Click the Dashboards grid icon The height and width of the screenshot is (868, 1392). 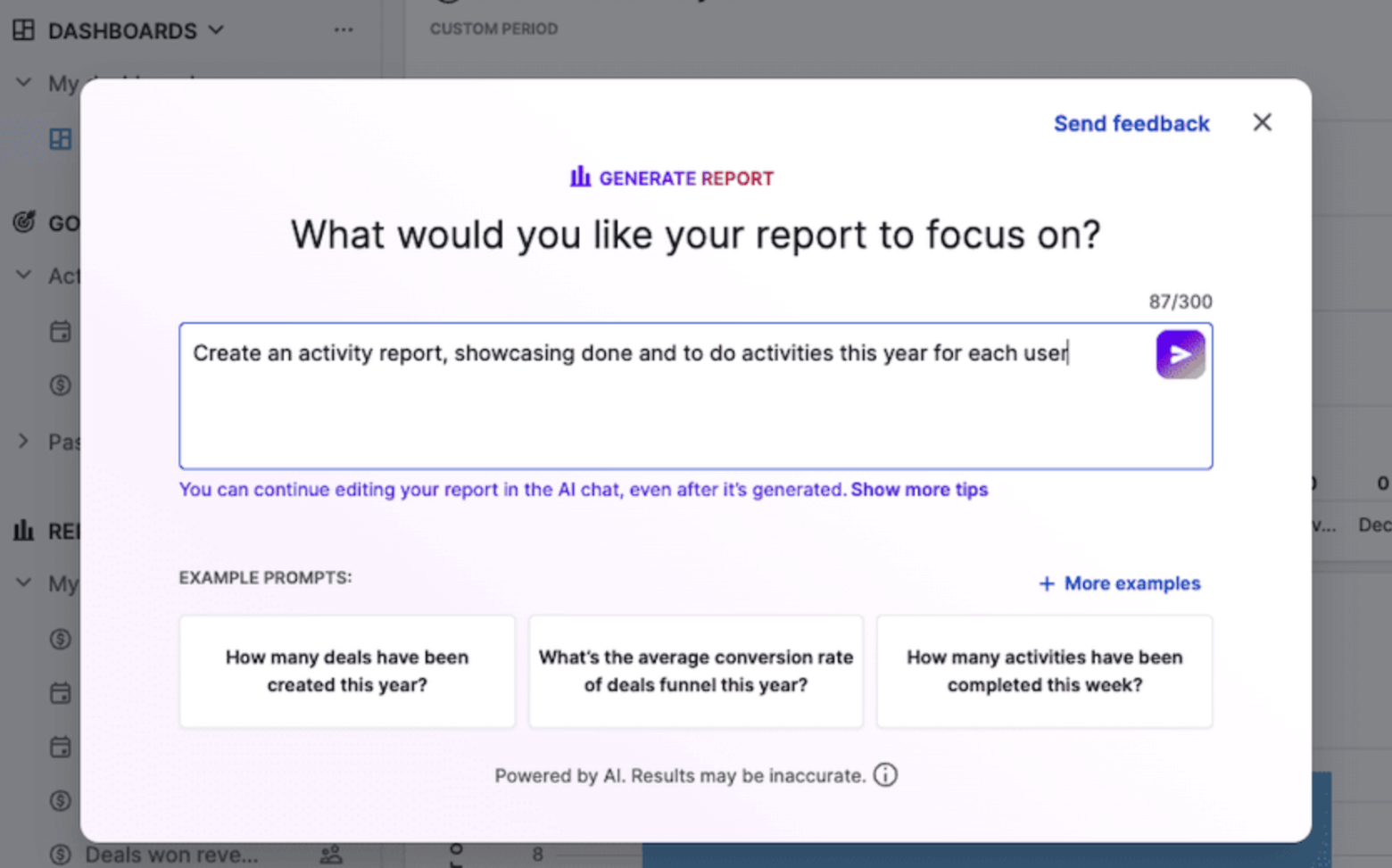[x=21, y=29]
